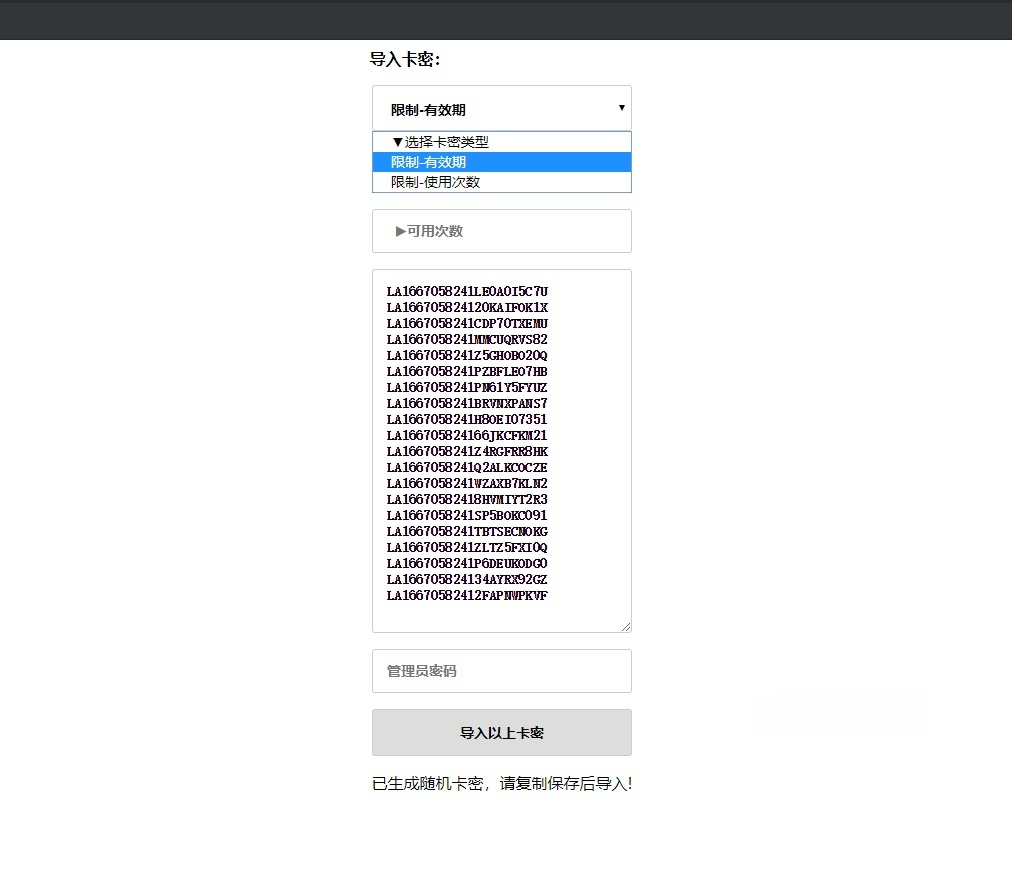Select the 限制-使用次数 option
1012x879 pixels.
click(501, 181)
